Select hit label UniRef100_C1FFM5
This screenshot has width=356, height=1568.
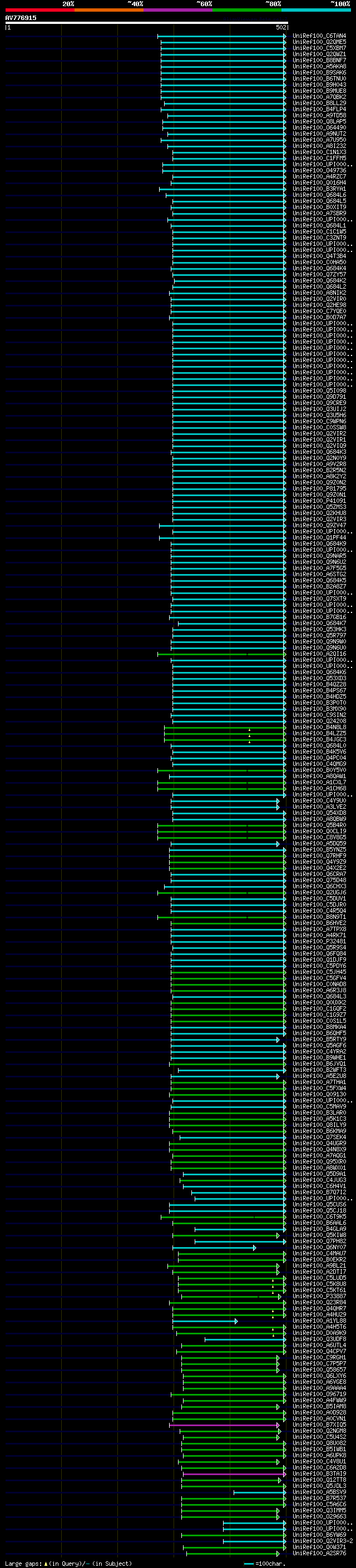319,159
